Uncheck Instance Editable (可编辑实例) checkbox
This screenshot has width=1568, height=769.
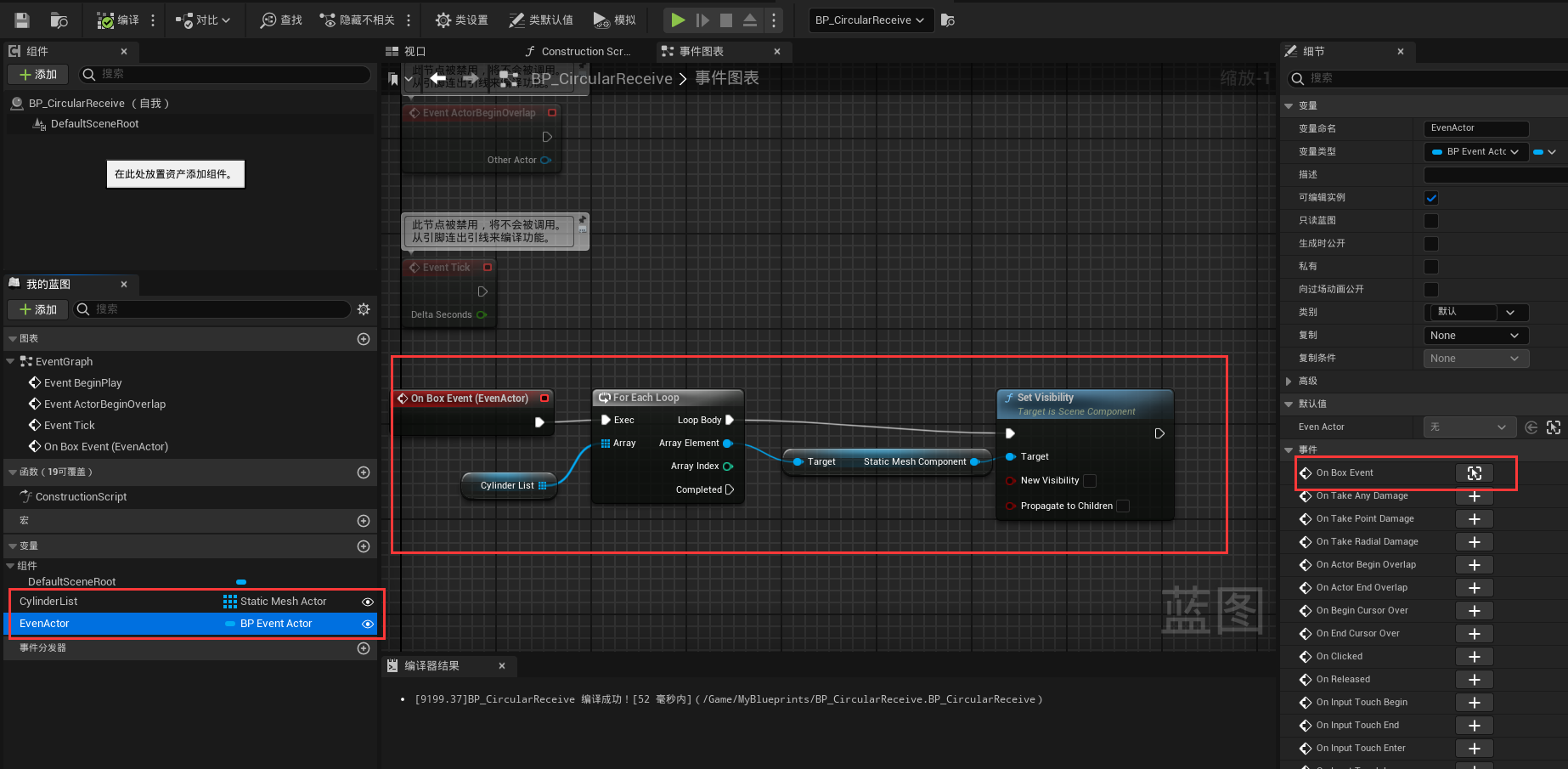[x=1431, y=198]
